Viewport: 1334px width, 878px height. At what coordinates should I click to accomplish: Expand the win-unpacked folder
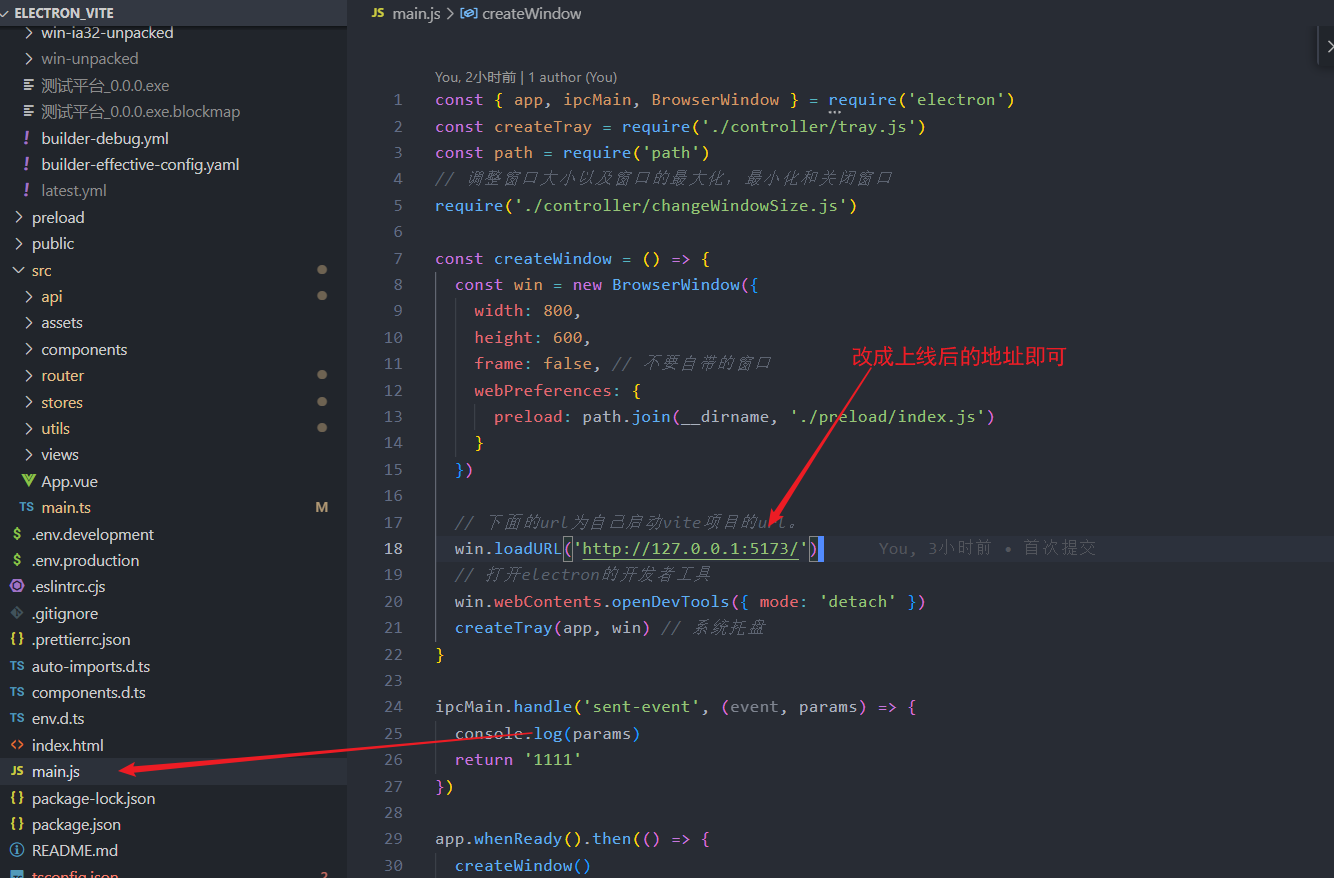click(x=28, y=59)
